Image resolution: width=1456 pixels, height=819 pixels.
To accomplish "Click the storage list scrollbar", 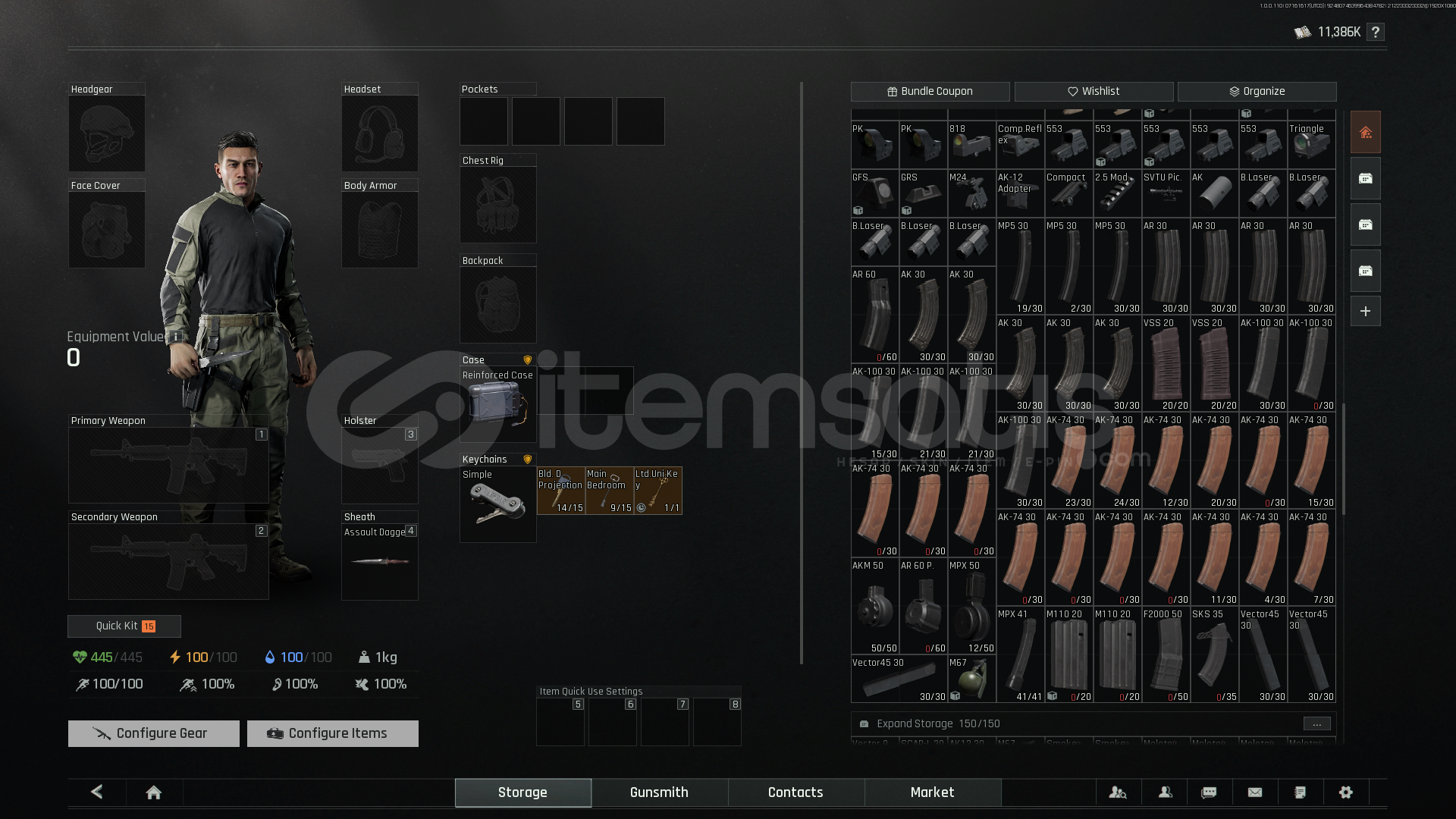I will [1344, 459].
